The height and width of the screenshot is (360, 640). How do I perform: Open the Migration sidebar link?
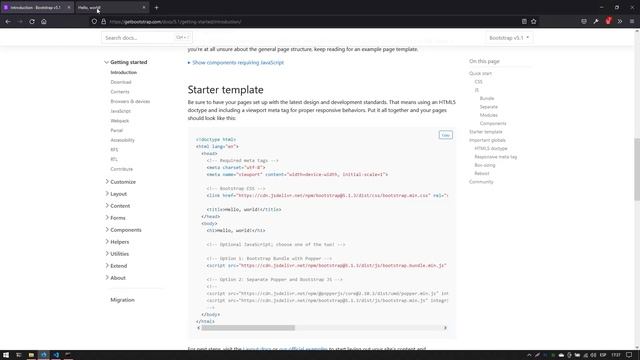(122, 300)
